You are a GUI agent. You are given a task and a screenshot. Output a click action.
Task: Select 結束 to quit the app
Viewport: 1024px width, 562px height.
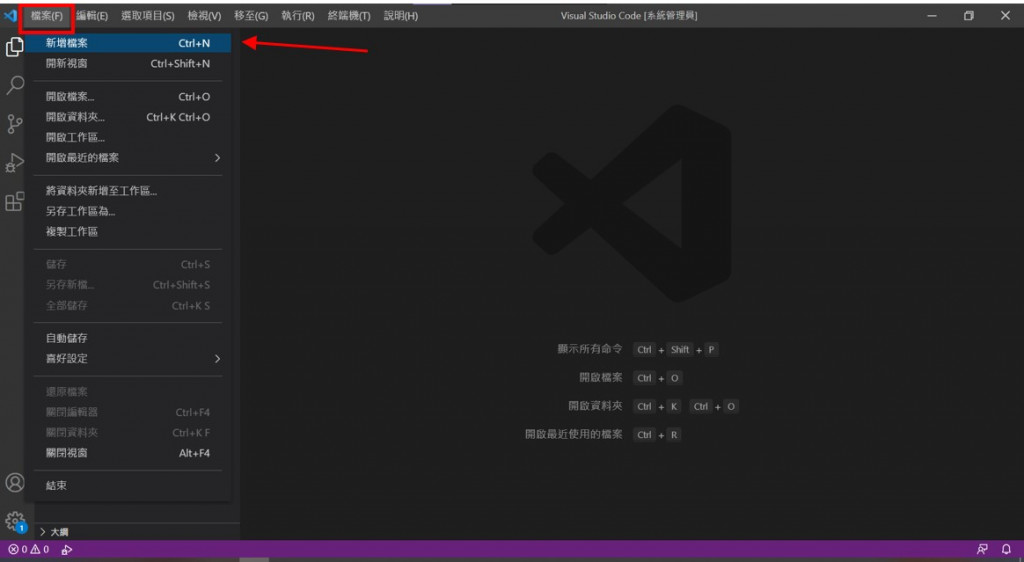point(128,485)
